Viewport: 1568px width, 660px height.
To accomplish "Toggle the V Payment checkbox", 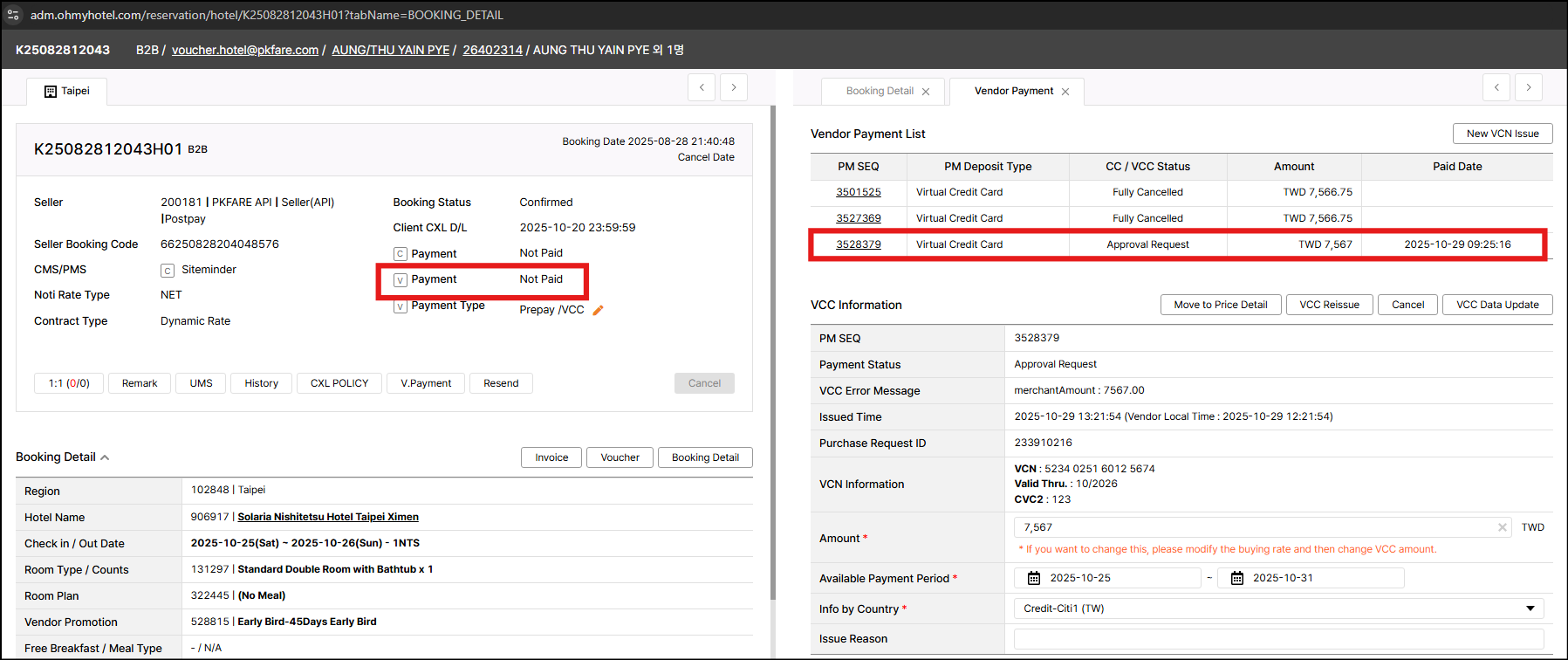I will point(401,280).
